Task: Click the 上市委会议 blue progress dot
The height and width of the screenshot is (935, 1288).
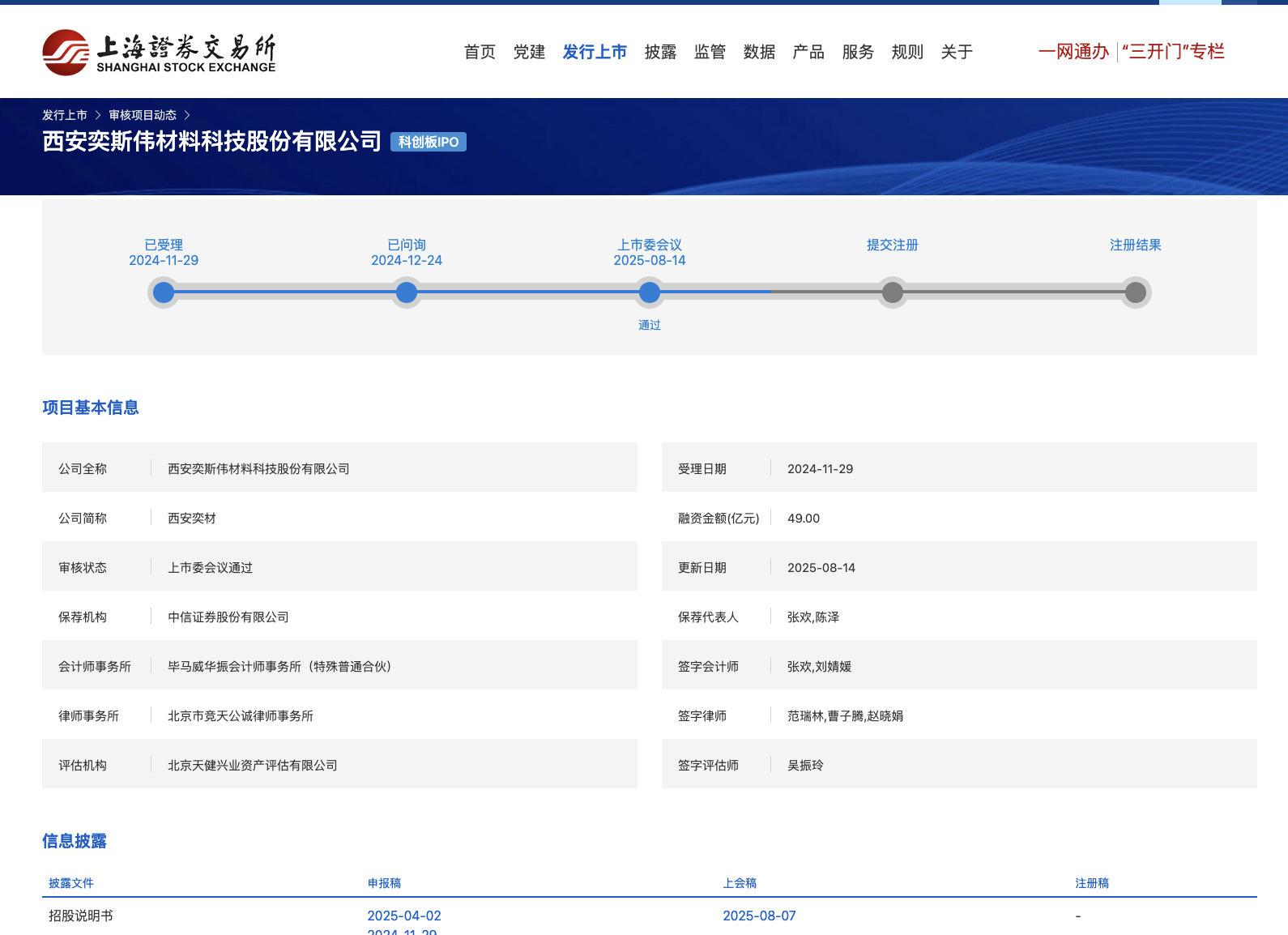Action: click(x=650, y=292)
